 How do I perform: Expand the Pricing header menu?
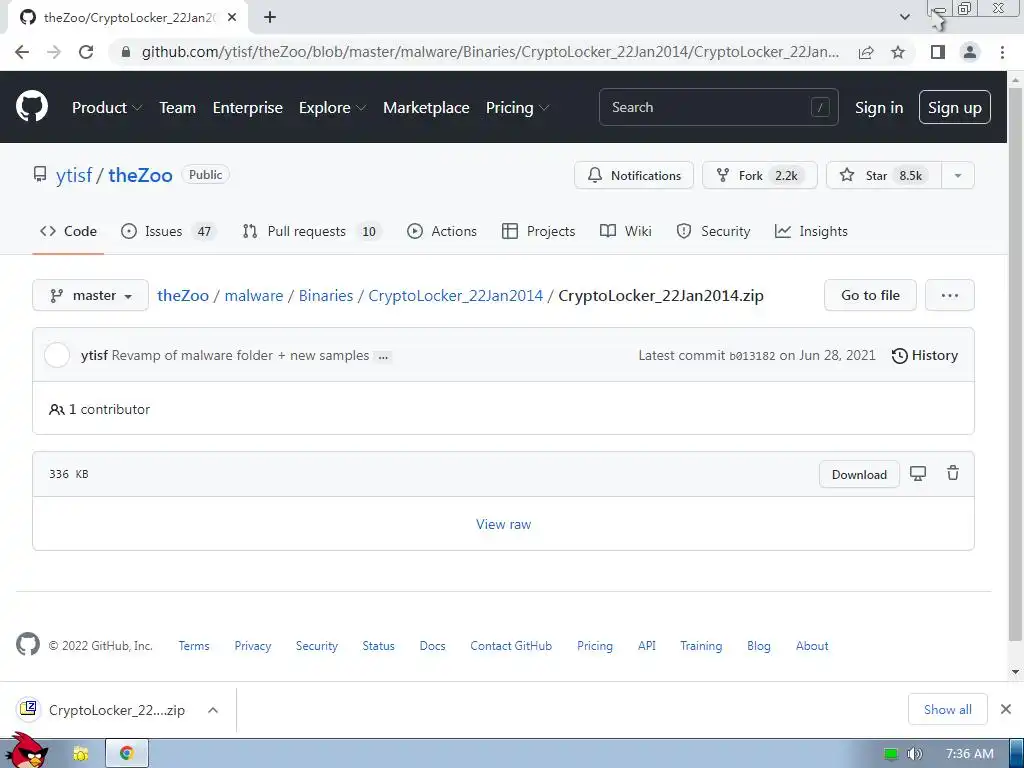click(517, 108)
